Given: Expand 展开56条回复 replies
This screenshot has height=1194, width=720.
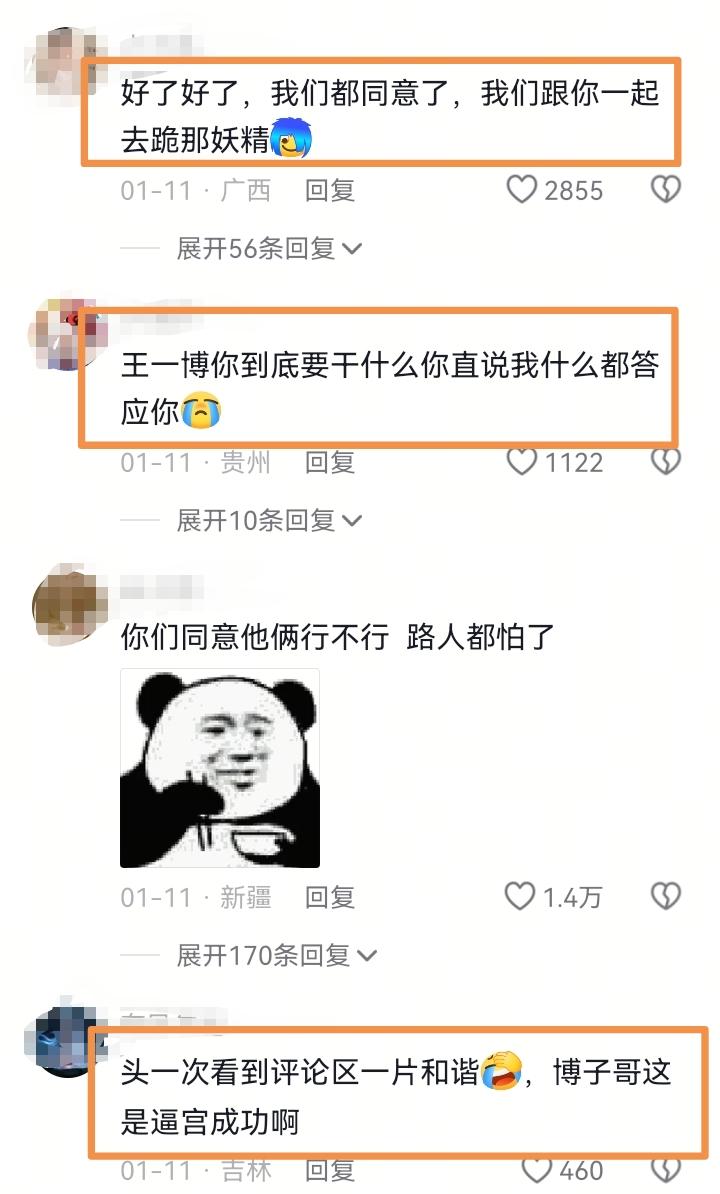Looking at the screenshot, I should point(269,248).
